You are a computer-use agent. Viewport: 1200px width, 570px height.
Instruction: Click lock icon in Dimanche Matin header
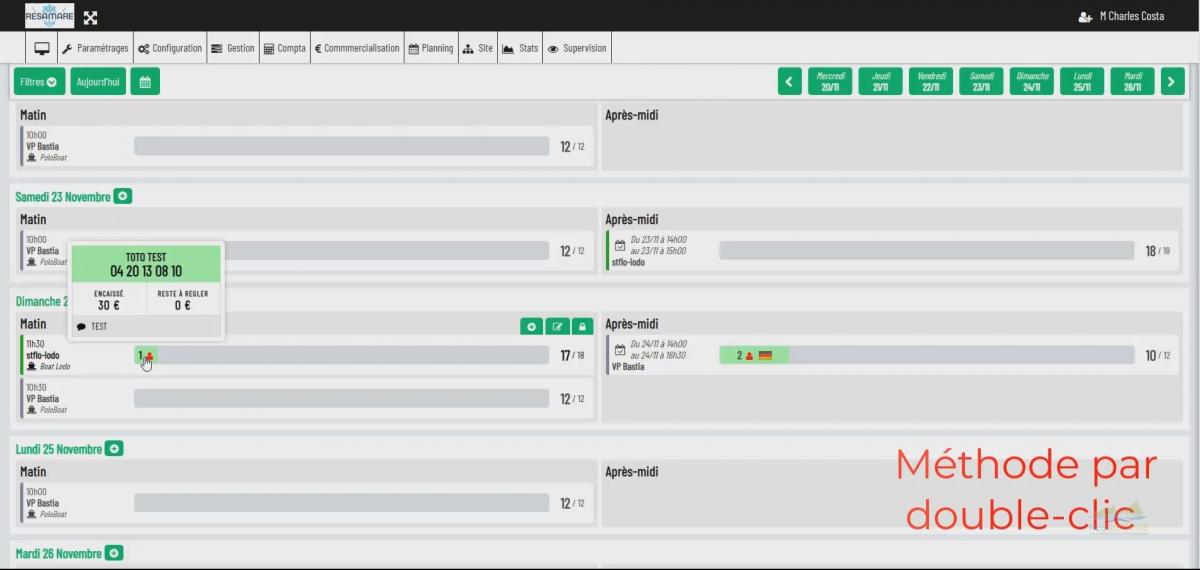[x=583, y=326]
